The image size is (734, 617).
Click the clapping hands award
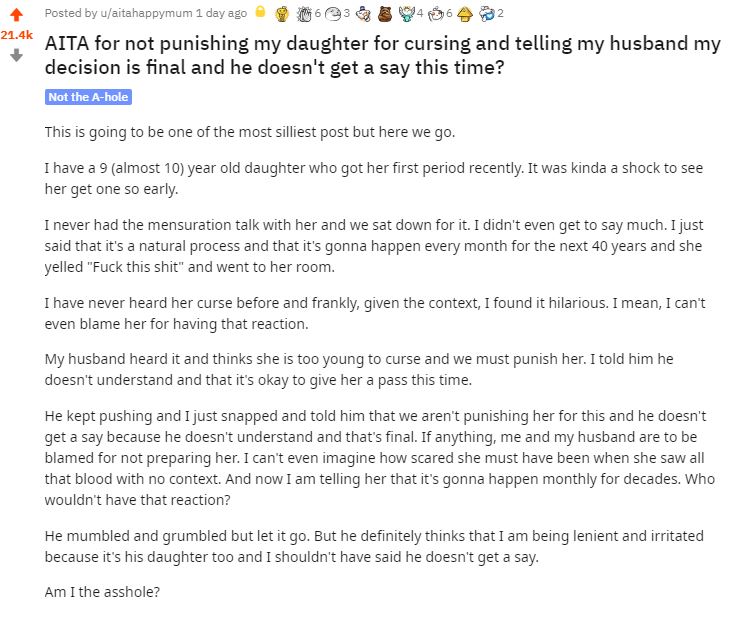304,14
